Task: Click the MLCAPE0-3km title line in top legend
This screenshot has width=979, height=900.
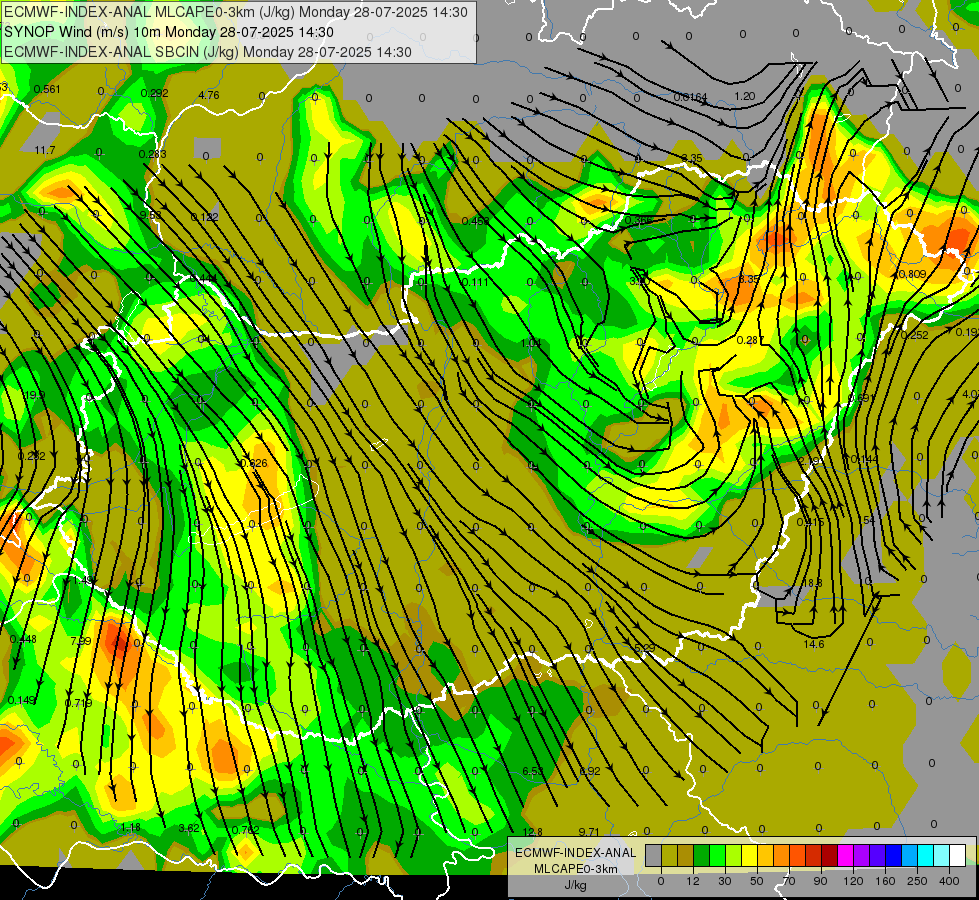Action: 236,12
